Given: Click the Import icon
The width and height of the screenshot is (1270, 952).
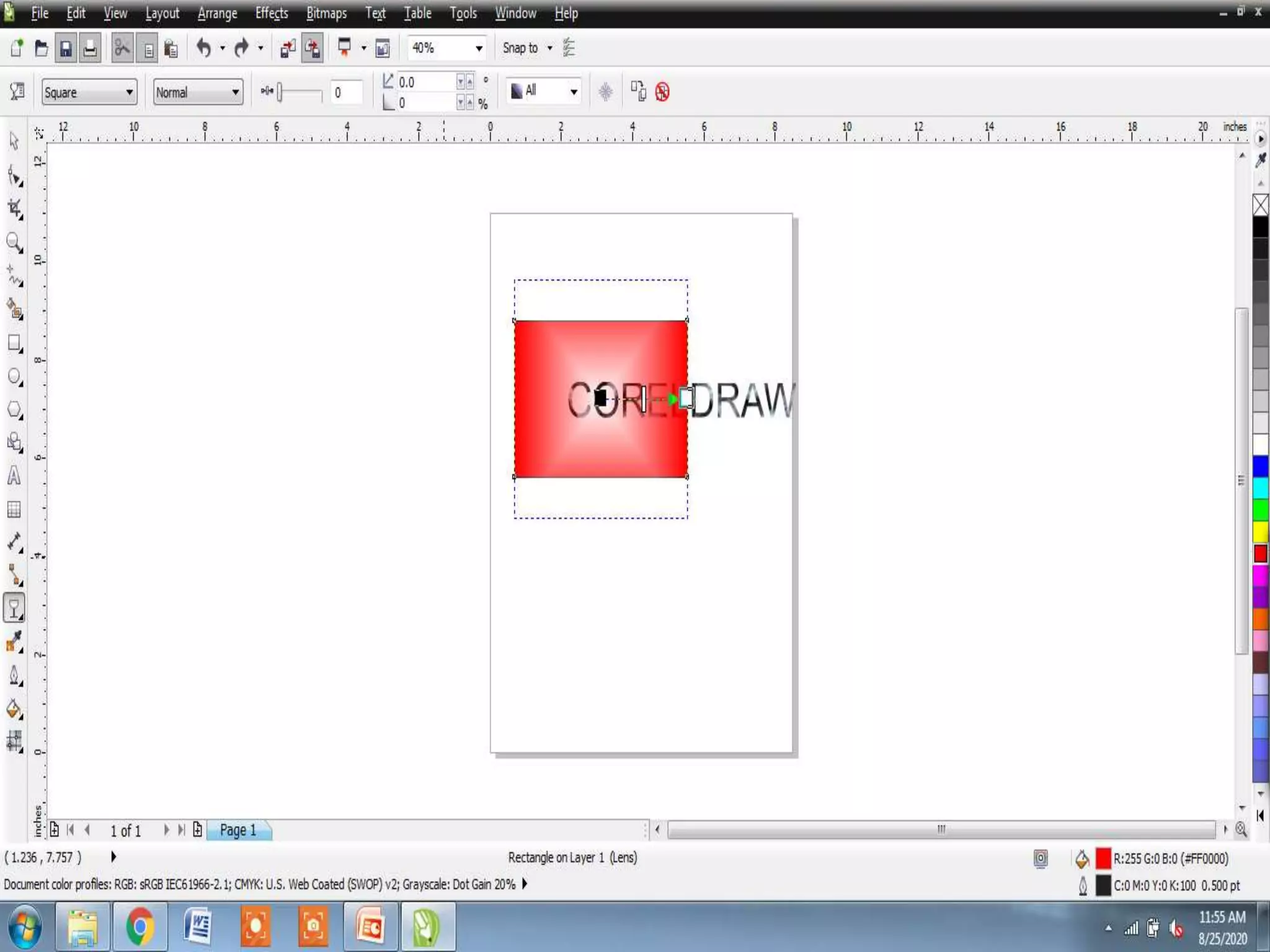Looking at the screenshot, I should coord(288,48).
